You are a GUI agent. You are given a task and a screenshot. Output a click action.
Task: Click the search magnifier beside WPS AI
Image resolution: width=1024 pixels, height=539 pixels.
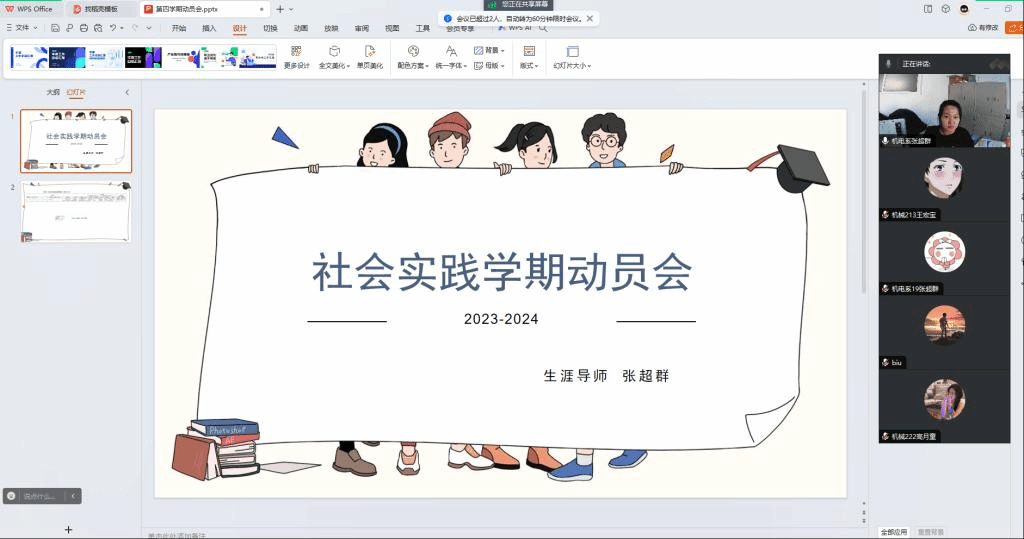tap(543, 28)
